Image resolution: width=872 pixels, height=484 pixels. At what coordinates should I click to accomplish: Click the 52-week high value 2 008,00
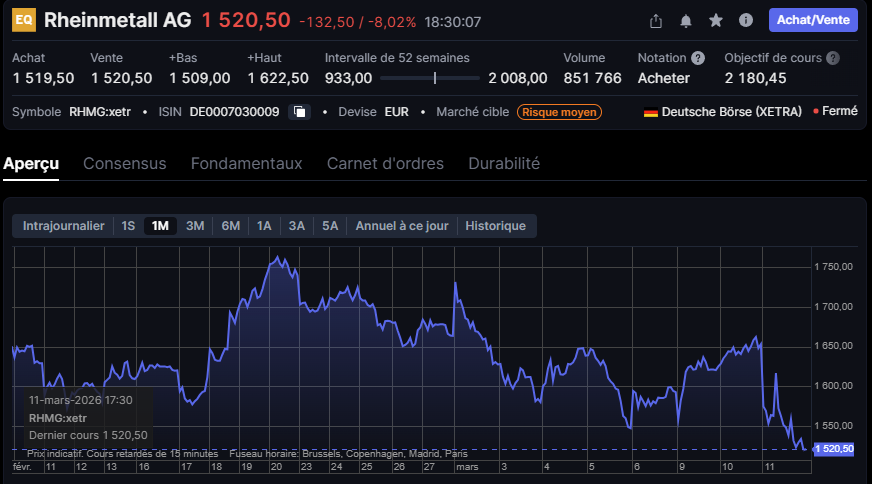[x=518, y=78]
